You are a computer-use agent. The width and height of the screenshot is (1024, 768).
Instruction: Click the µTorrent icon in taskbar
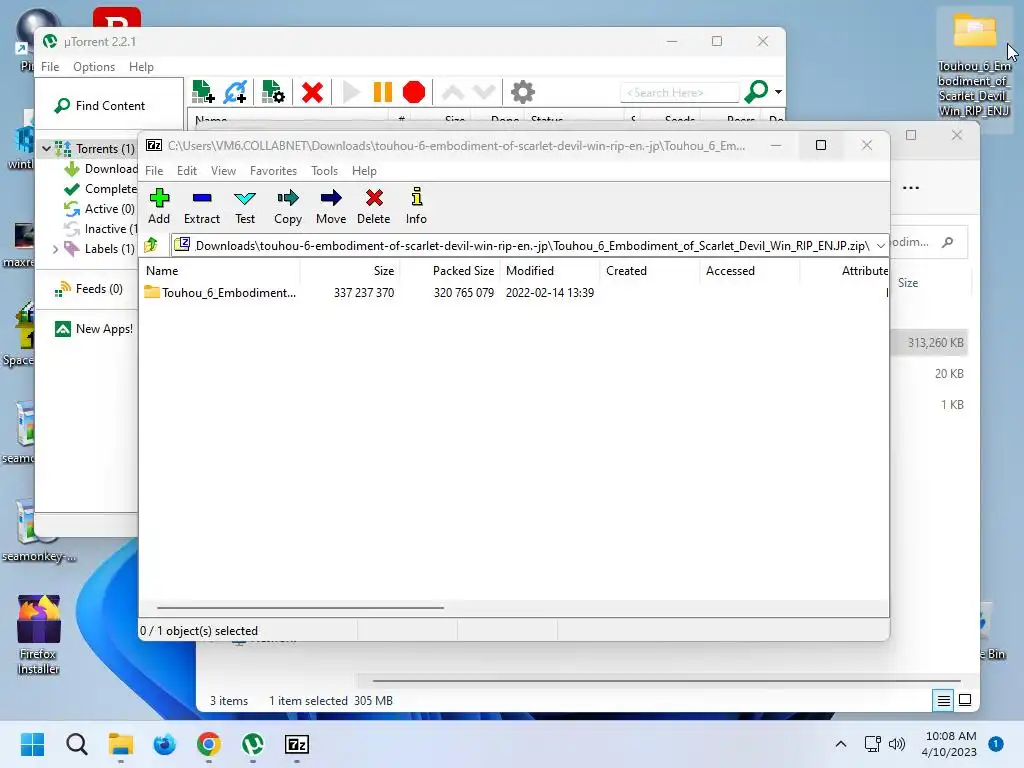pyautogui.click(x=253, y=744)
